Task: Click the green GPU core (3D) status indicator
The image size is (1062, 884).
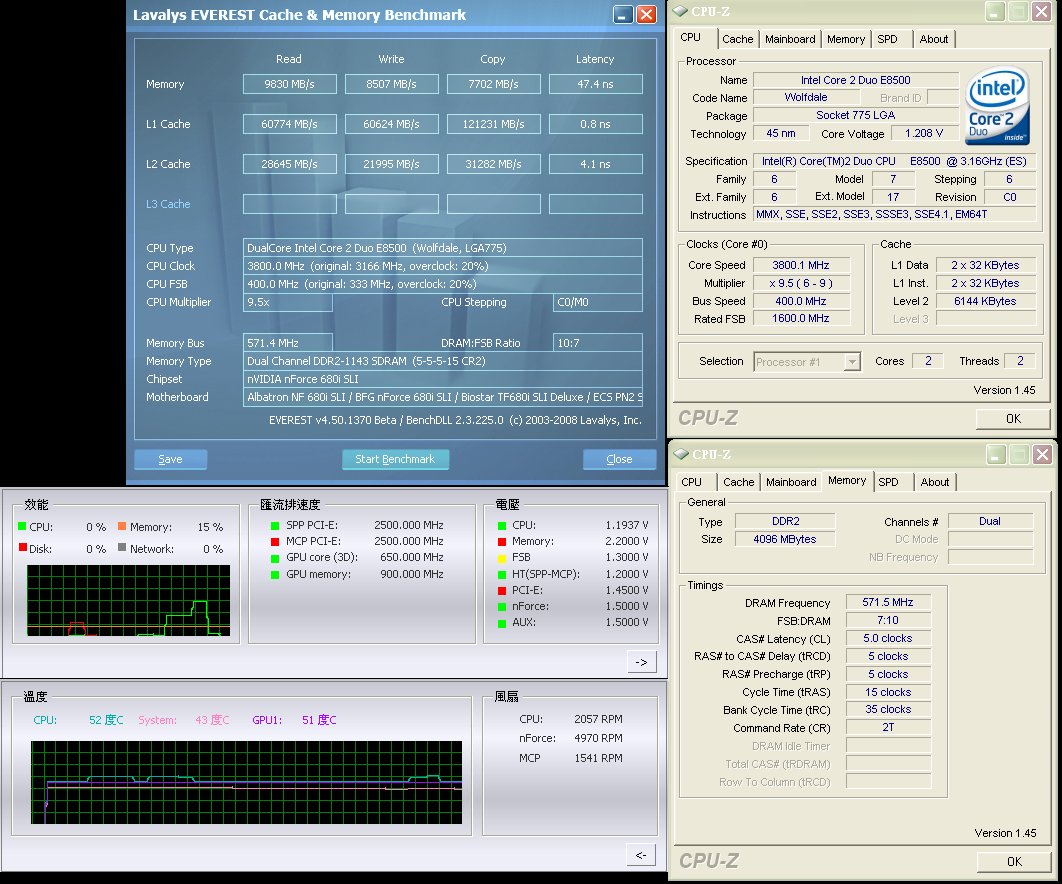Action: (x=275, y=558)
